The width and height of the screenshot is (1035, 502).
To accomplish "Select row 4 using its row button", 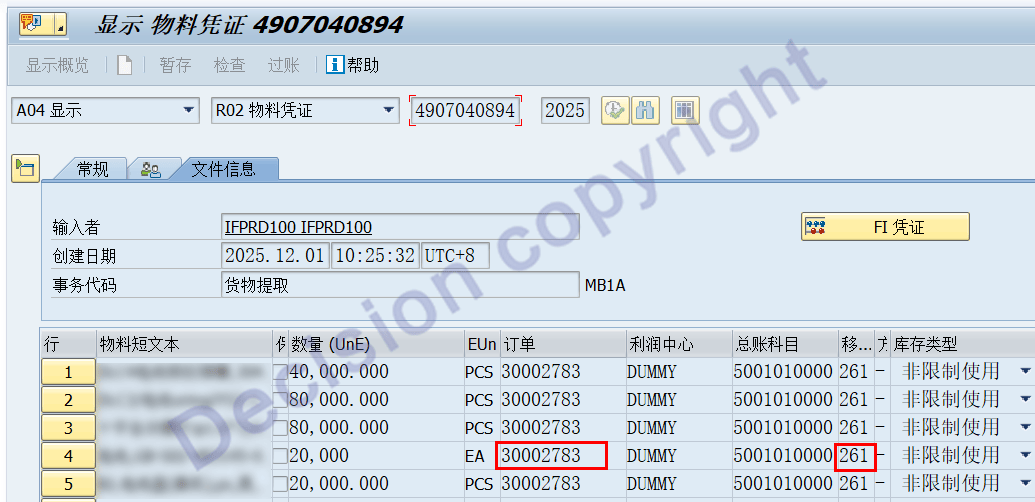I will tap(68, 456).
